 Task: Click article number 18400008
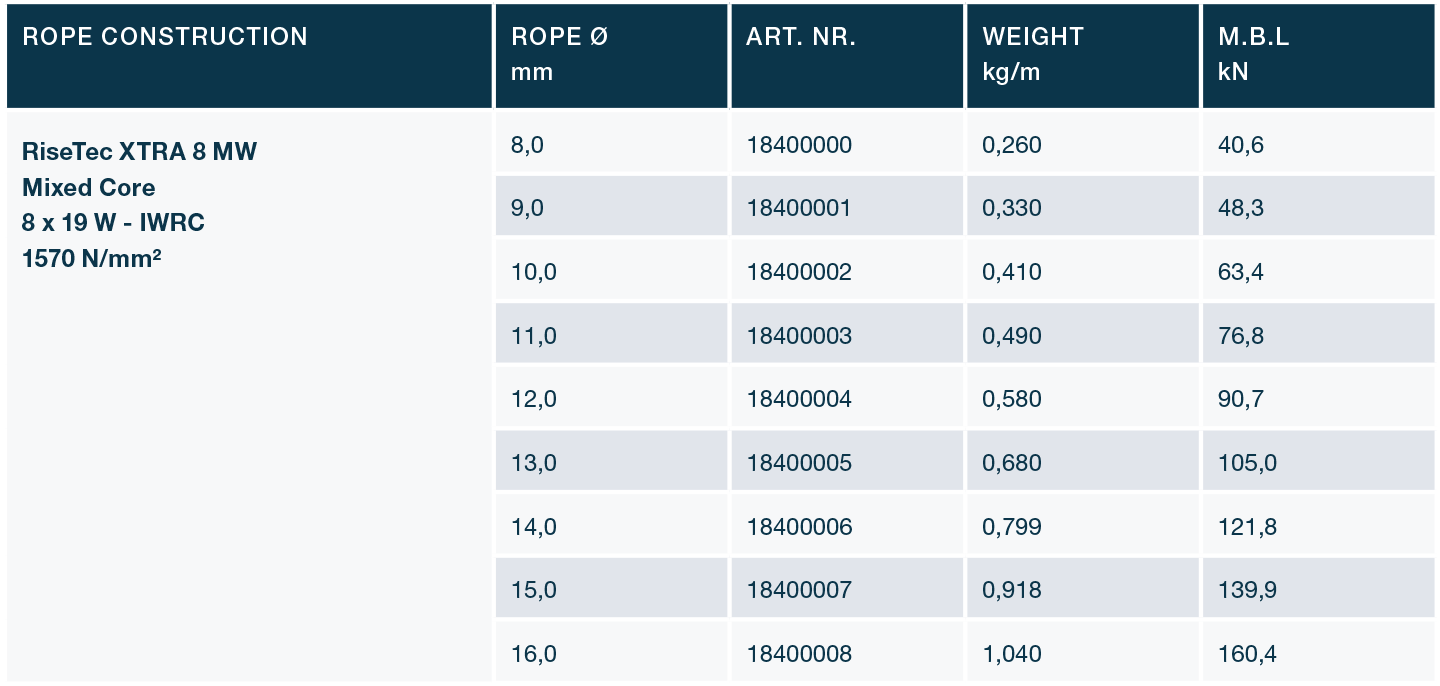pos(799,654)
